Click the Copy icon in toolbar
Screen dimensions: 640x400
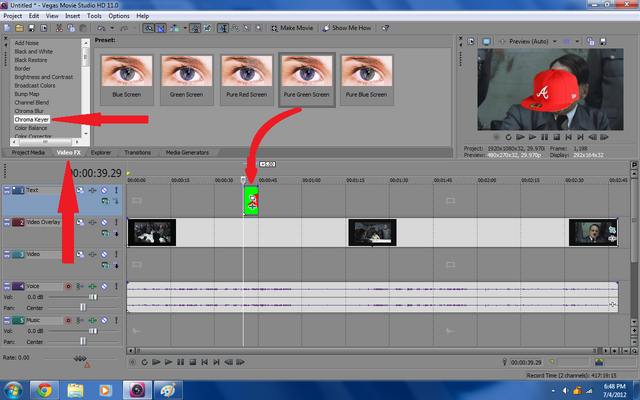71,28
